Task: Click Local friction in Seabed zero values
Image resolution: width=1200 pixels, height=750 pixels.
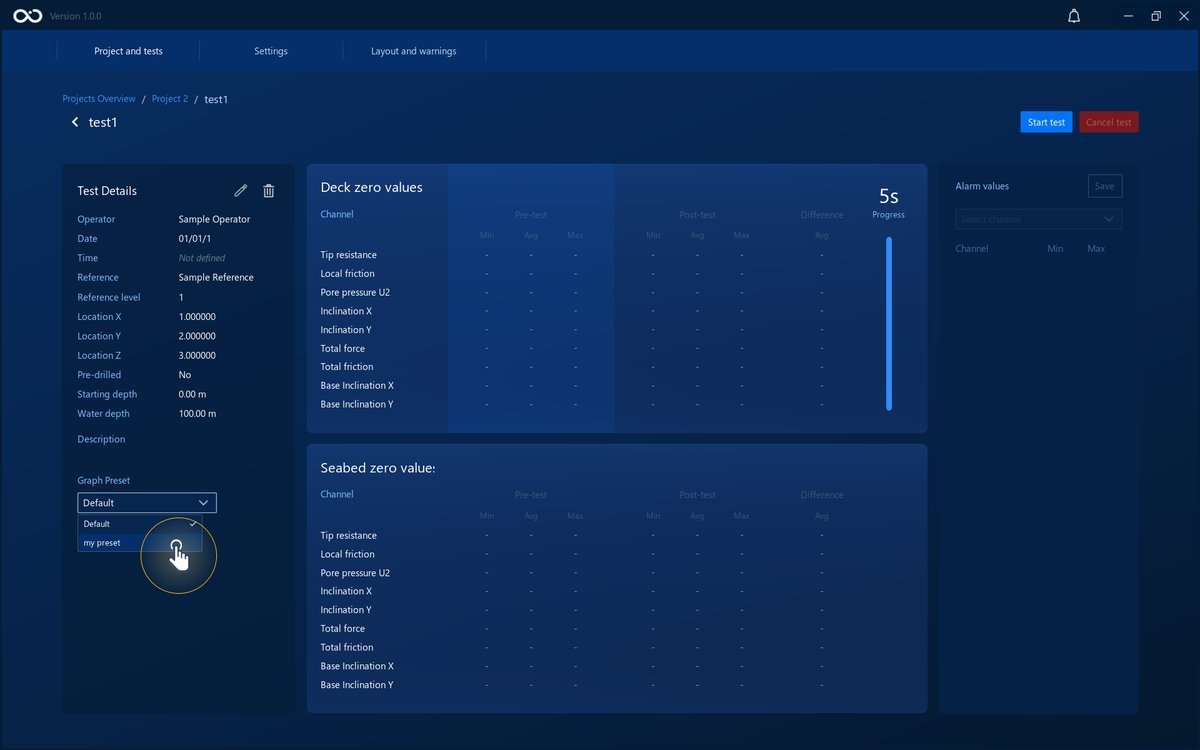Action: (x=347, y=554)
